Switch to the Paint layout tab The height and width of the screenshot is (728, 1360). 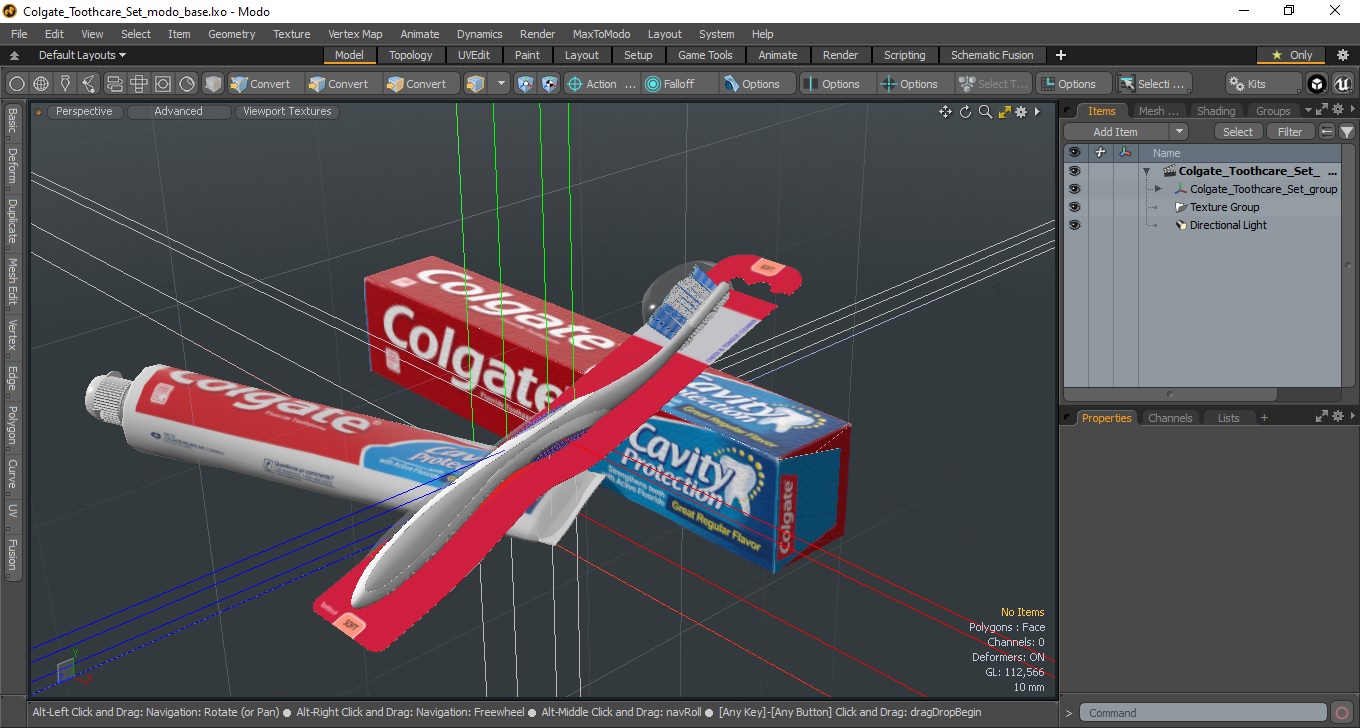527,55
